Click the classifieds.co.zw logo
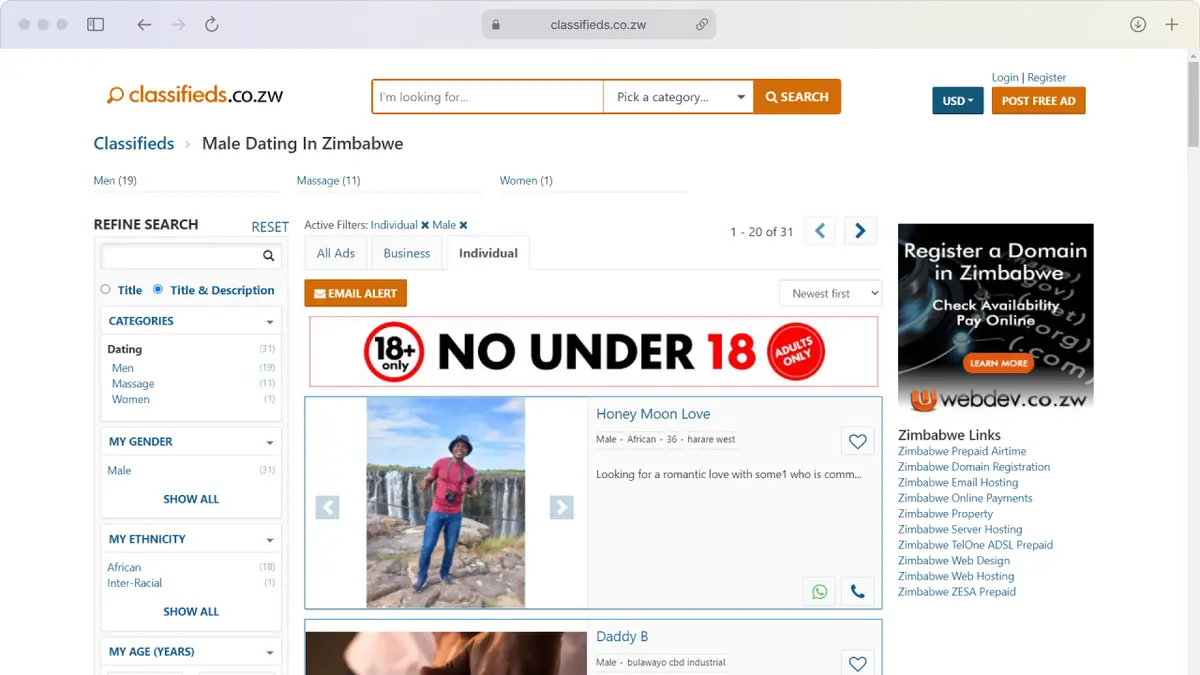1200x675 pixels. 195,95
